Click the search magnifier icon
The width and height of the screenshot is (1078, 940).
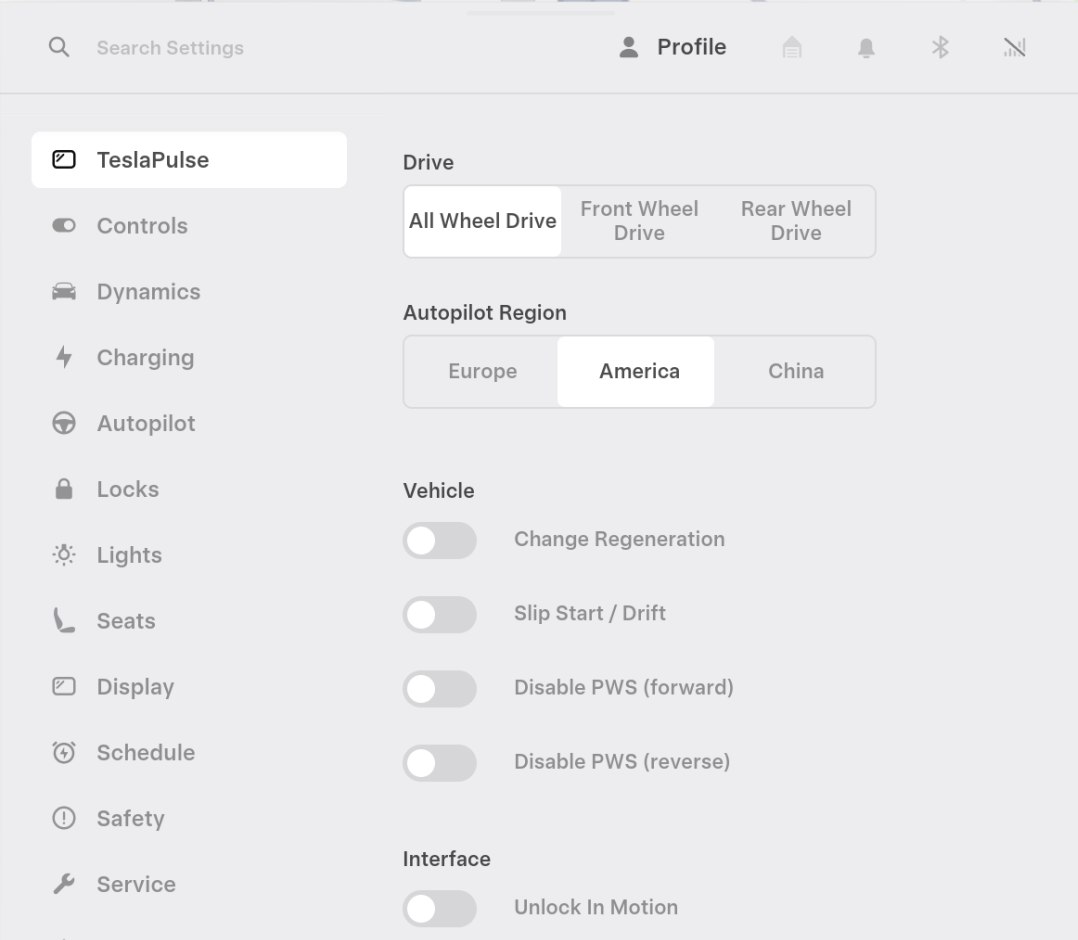pyautogui.click(x=59, y=47)
